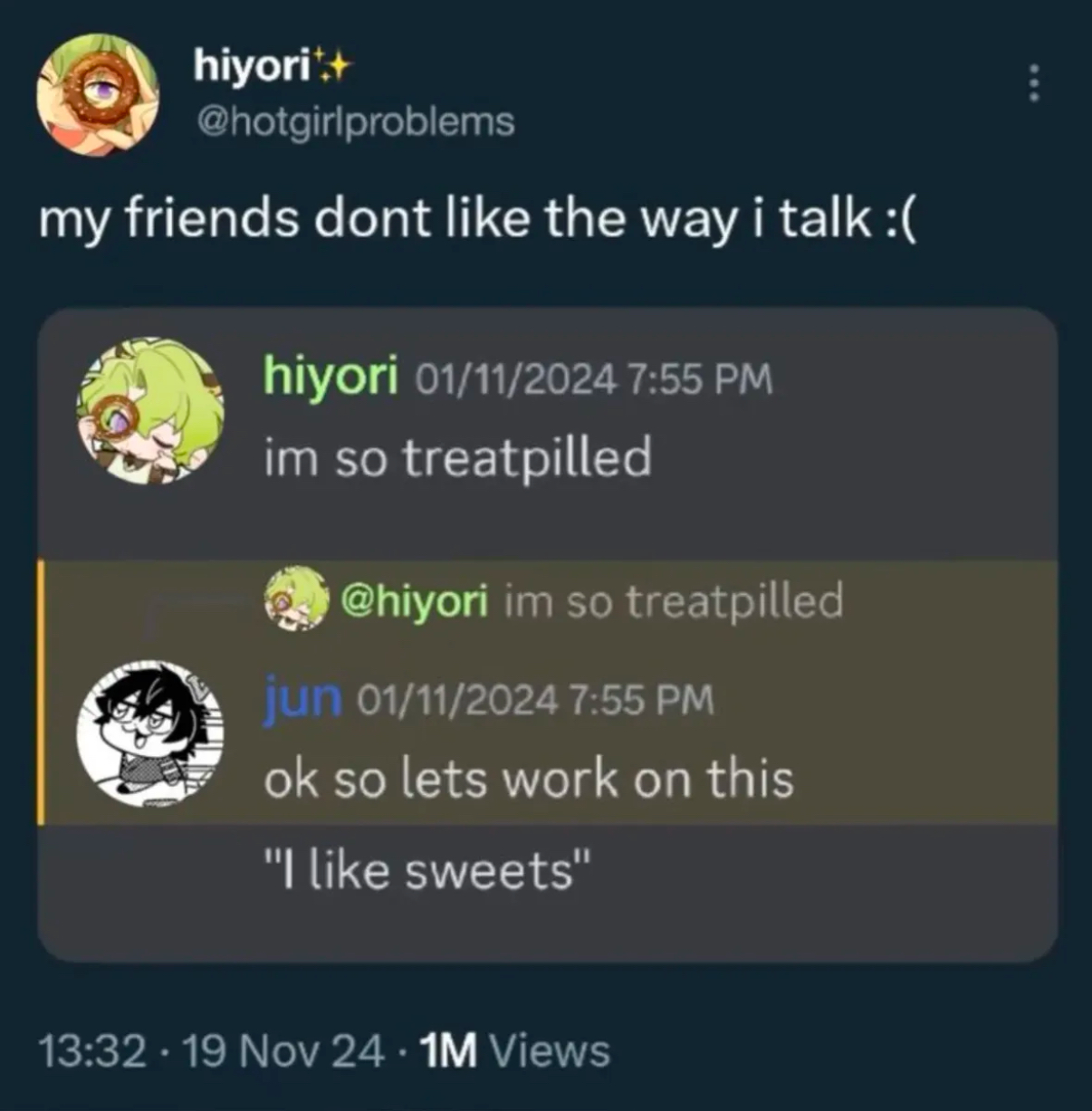
Task: Click the small reply-preview avatar icon
Action: pos(296,599)
